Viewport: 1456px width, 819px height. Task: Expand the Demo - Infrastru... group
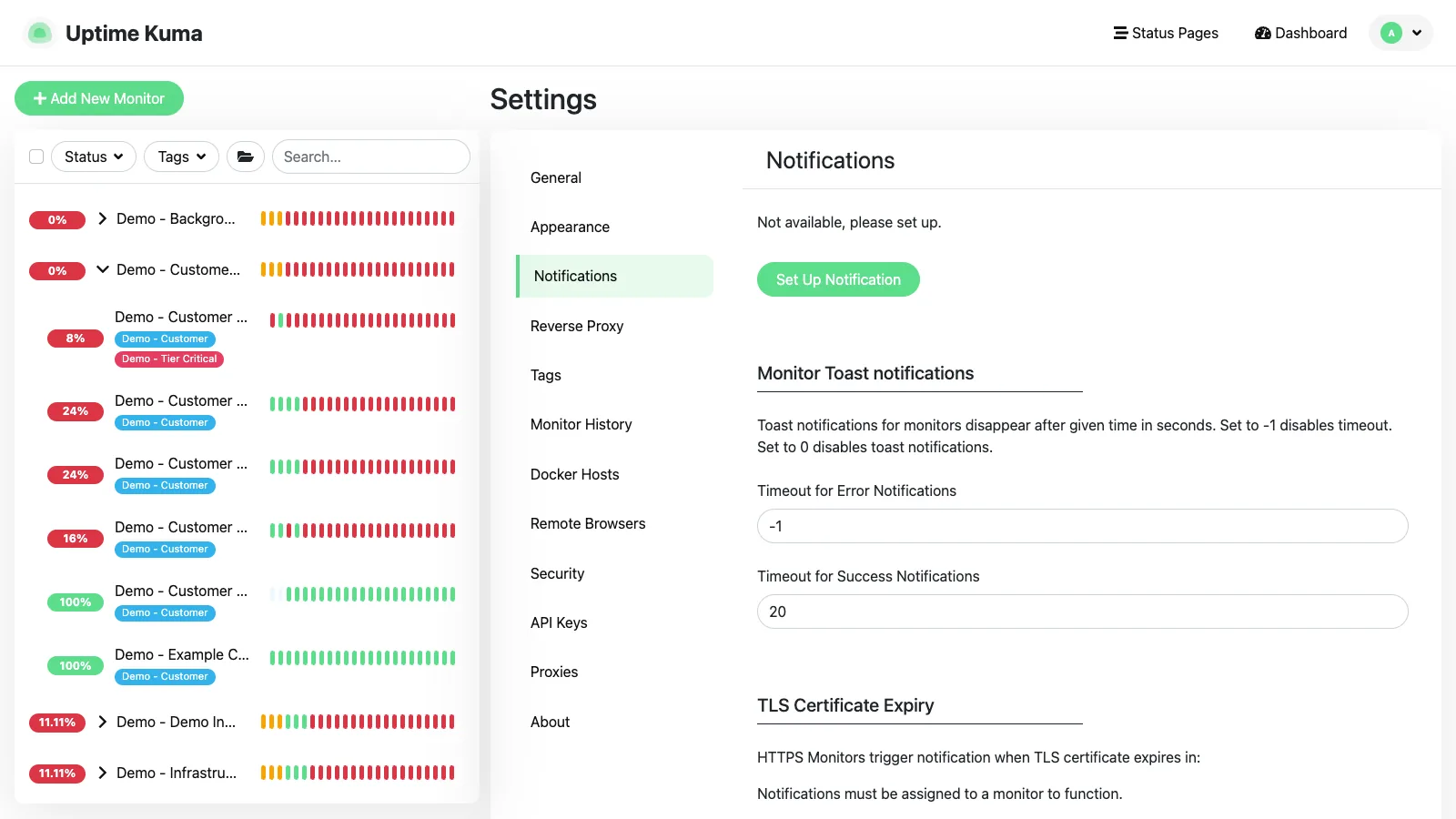coord(103,773)
